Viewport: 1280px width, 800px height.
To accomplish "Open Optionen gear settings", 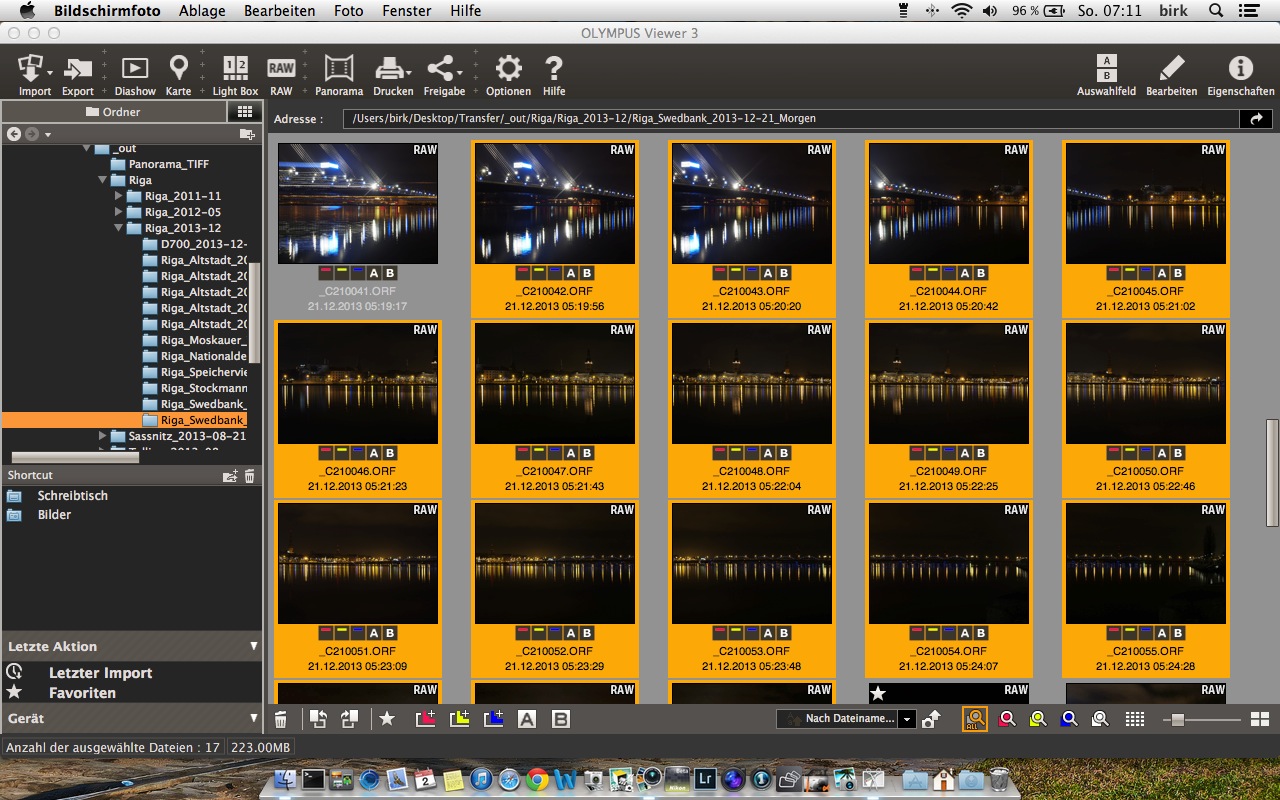I will [x=509, y=75].
